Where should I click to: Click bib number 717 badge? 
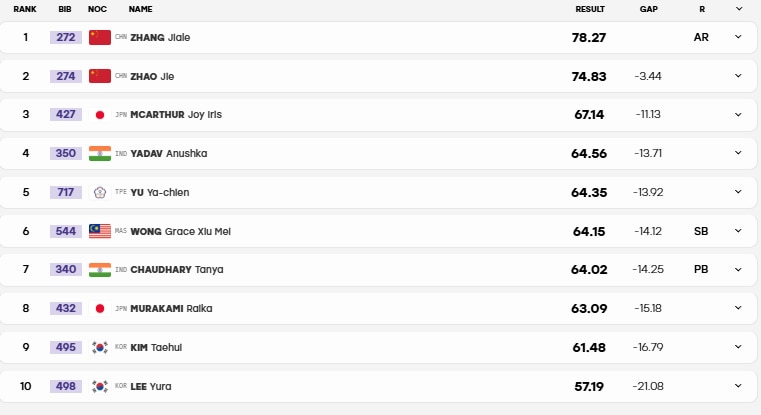pos(66,192)
